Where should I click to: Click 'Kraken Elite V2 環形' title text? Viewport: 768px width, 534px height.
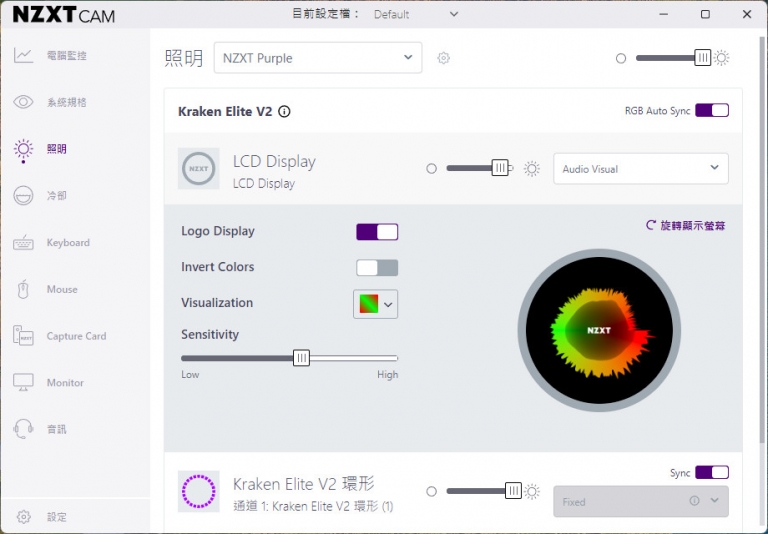pyautogui.click(x=304, y=484)
